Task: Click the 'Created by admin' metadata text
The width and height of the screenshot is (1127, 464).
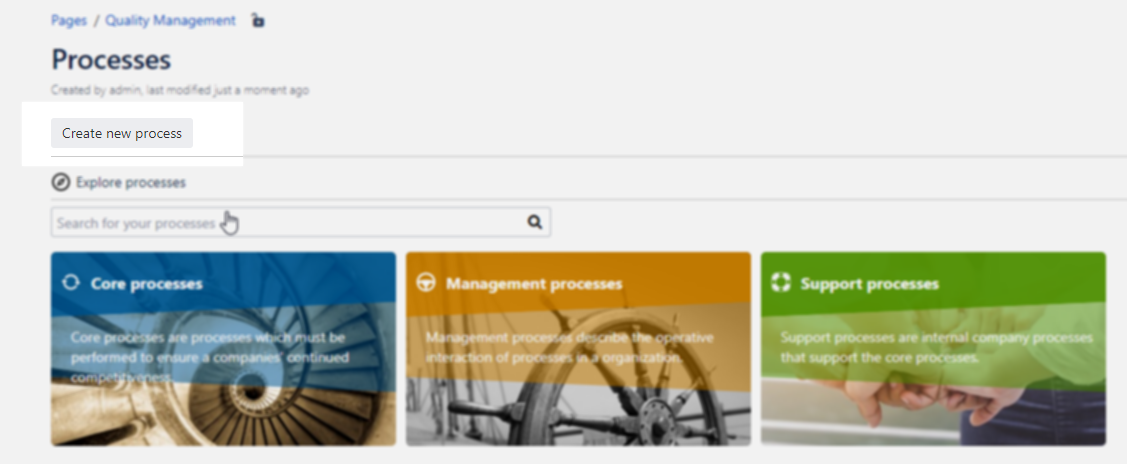Action: point(180,91)
